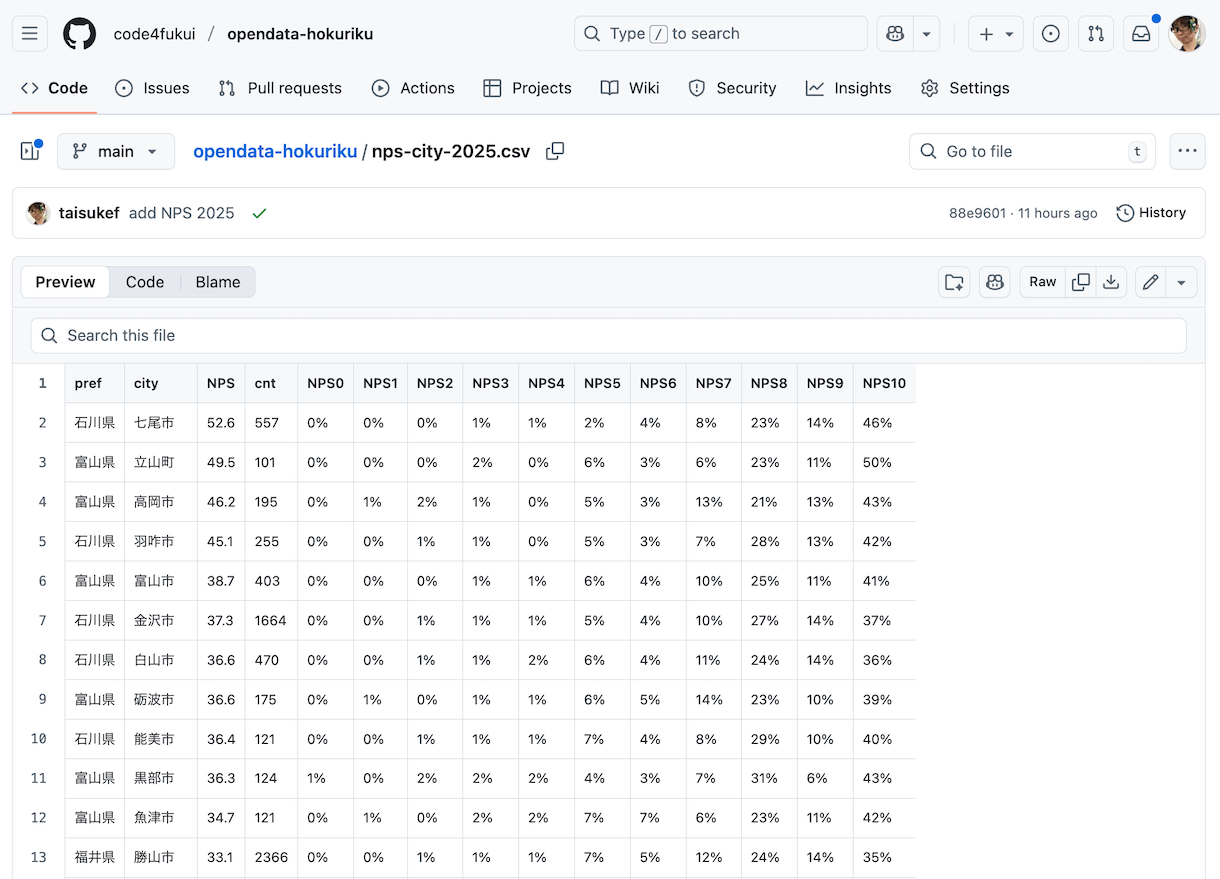Open the Insights tab
The height and width of the screenshot is (879, 1220).
[848, 88]
